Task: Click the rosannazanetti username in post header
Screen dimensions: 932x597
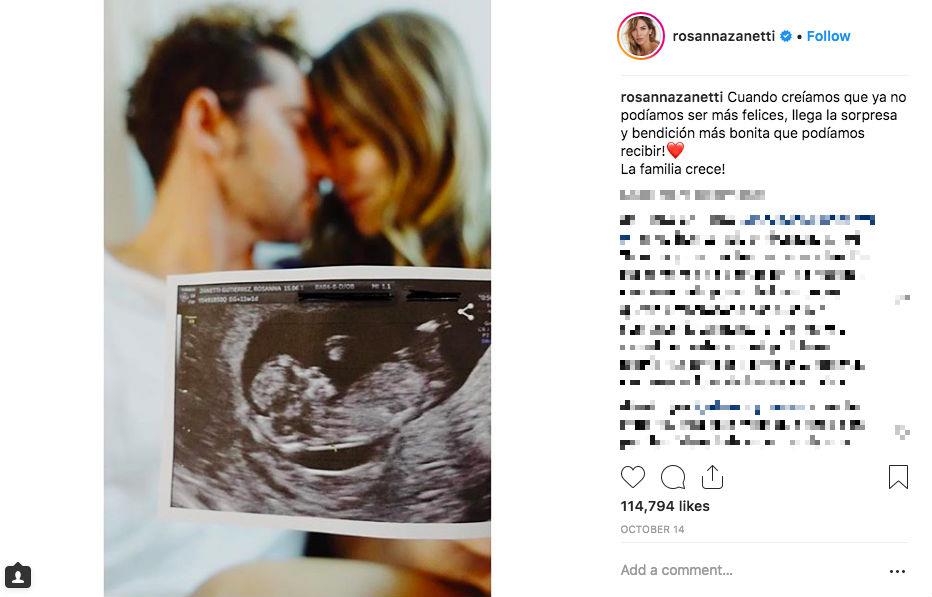Action: coord(723,36)
